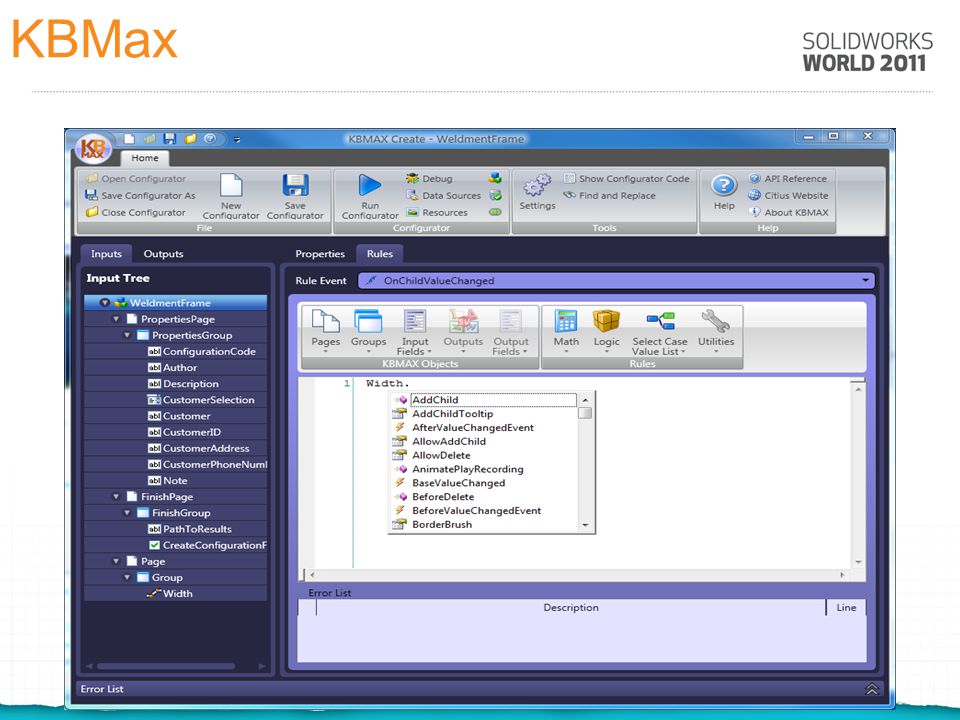
Task: Click Close Configurator
Action: point(135,212)
